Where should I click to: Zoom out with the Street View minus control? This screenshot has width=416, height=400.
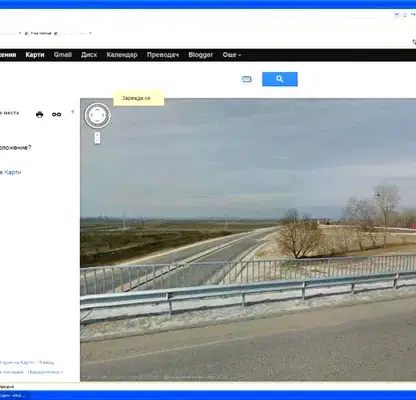point(97,141)
